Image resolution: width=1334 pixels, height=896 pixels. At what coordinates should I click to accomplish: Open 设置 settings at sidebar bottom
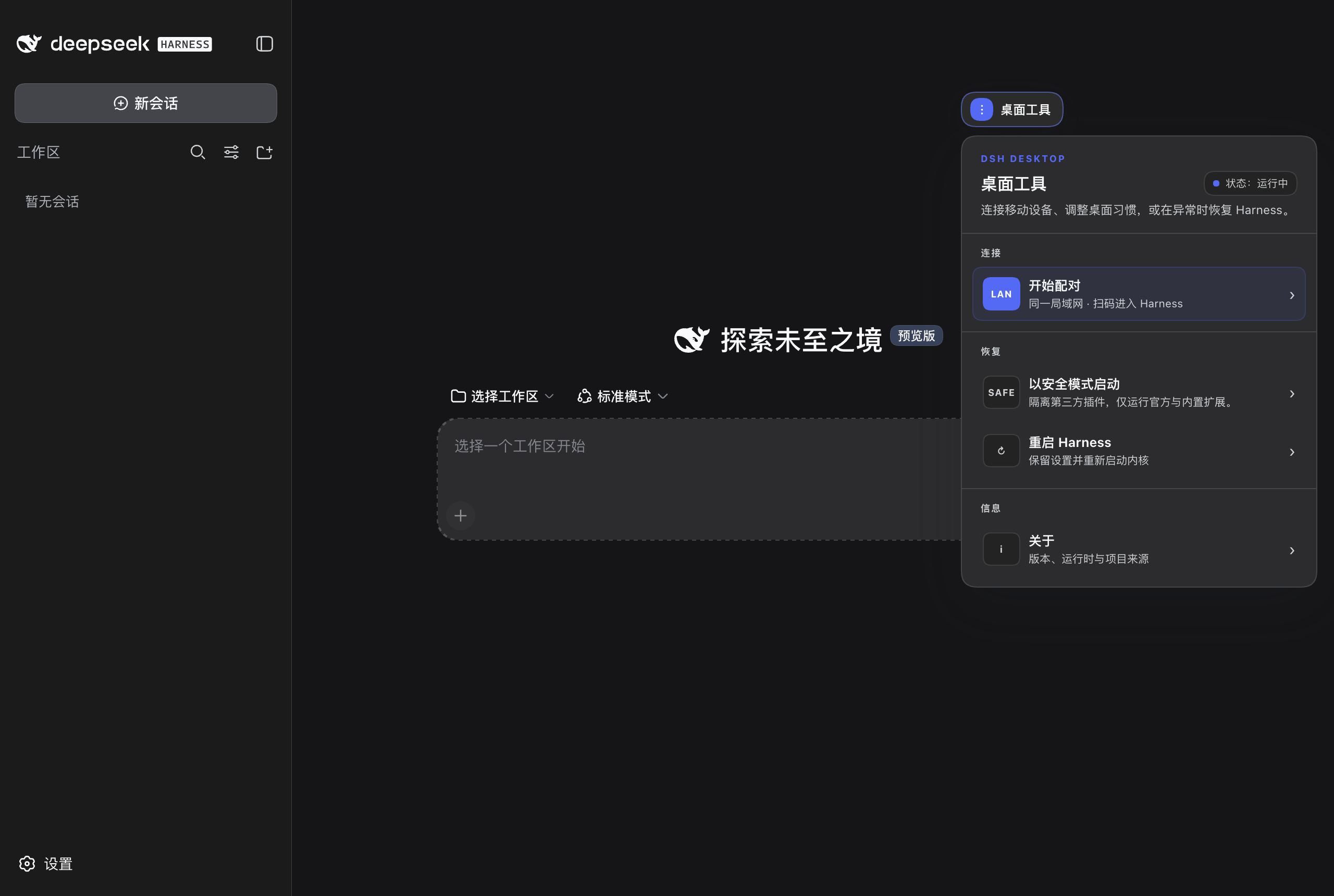46,863
